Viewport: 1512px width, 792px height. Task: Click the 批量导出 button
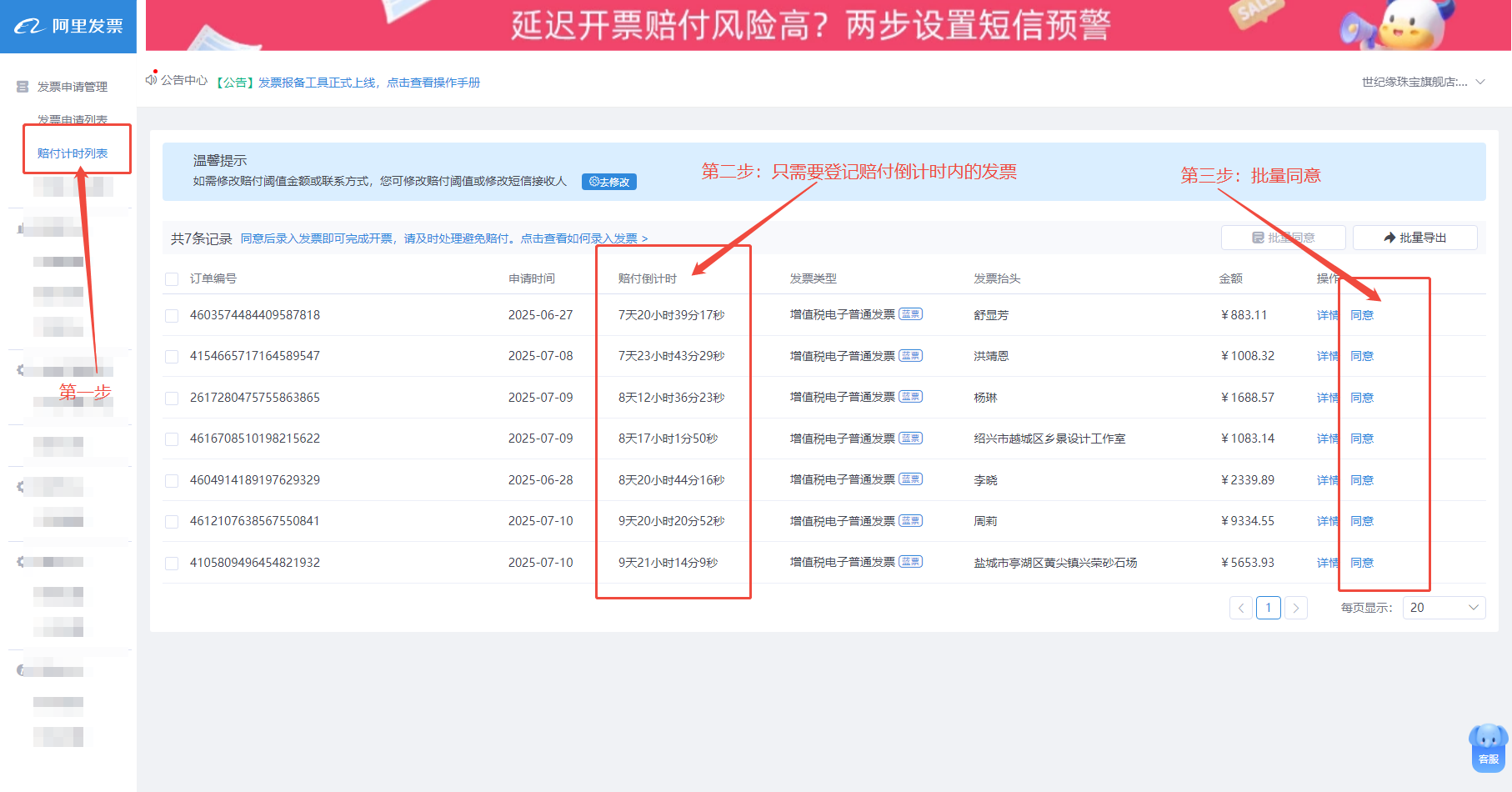click(1414, 238)
